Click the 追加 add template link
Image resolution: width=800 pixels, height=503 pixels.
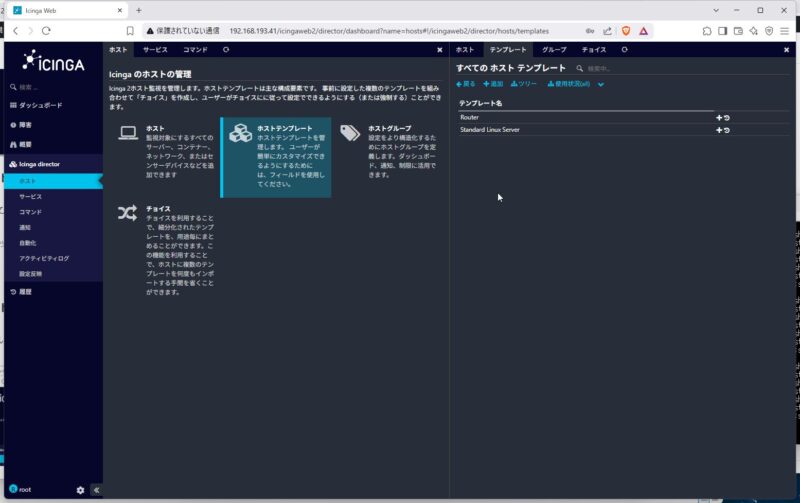(x=493, y=84)
